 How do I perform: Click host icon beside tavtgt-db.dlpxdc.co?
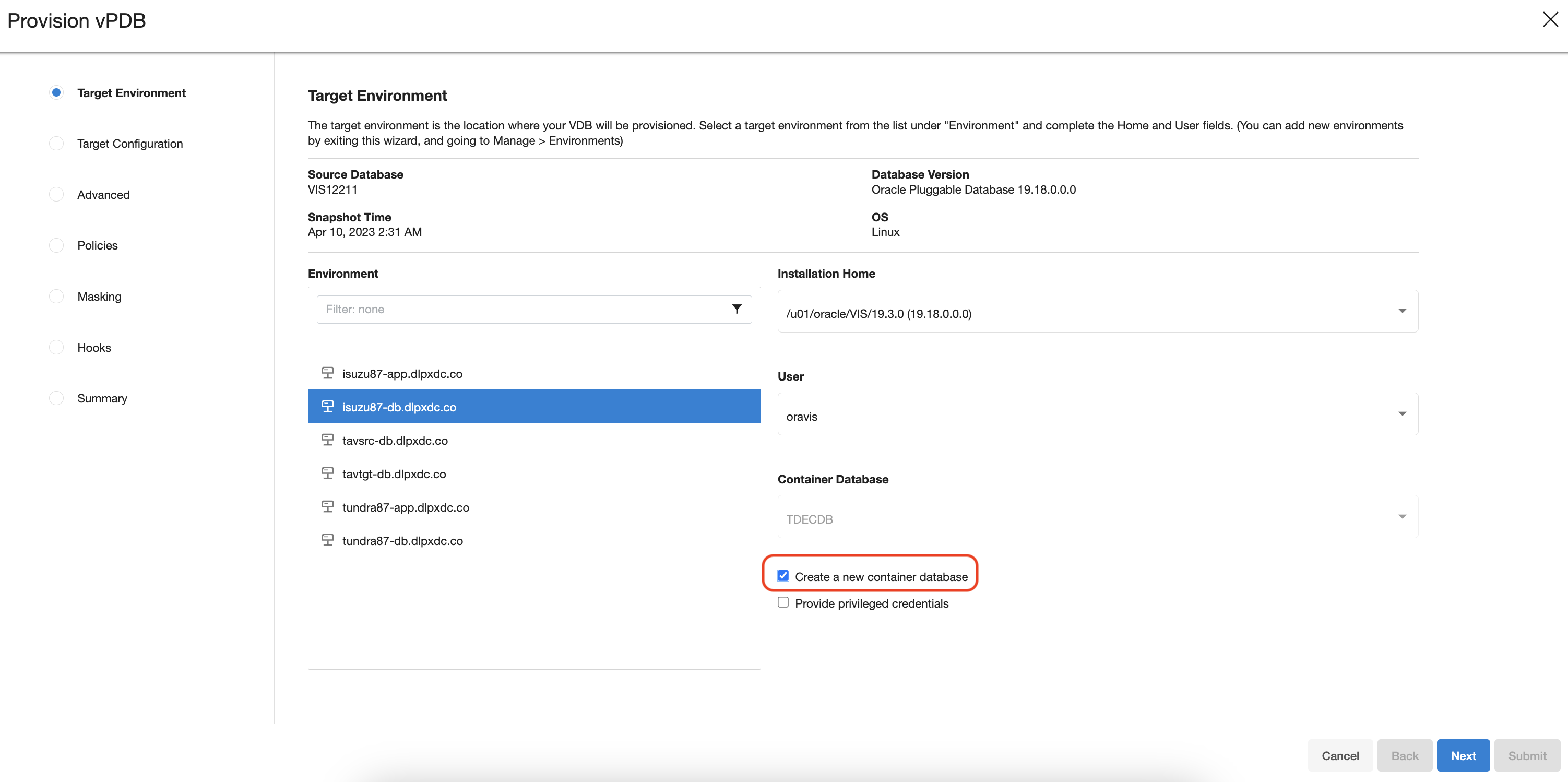click(x=327, y=473)
